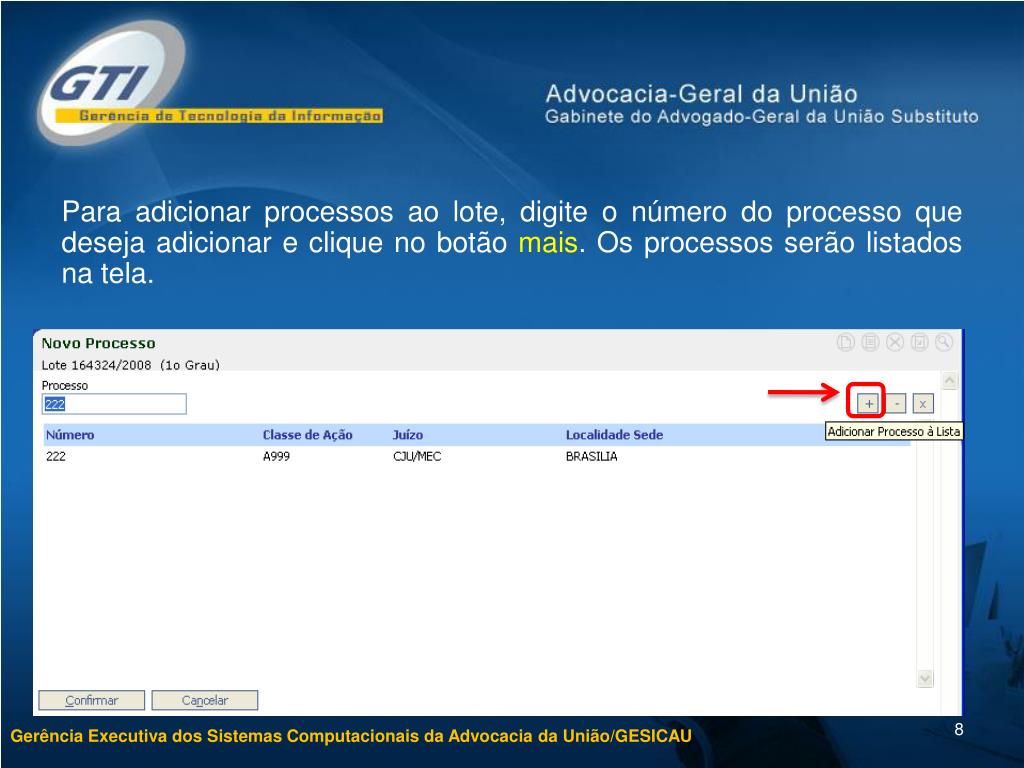Click the scroll down arrow of list
Screen dimensions: 1024x768
(x=925, y=679)
